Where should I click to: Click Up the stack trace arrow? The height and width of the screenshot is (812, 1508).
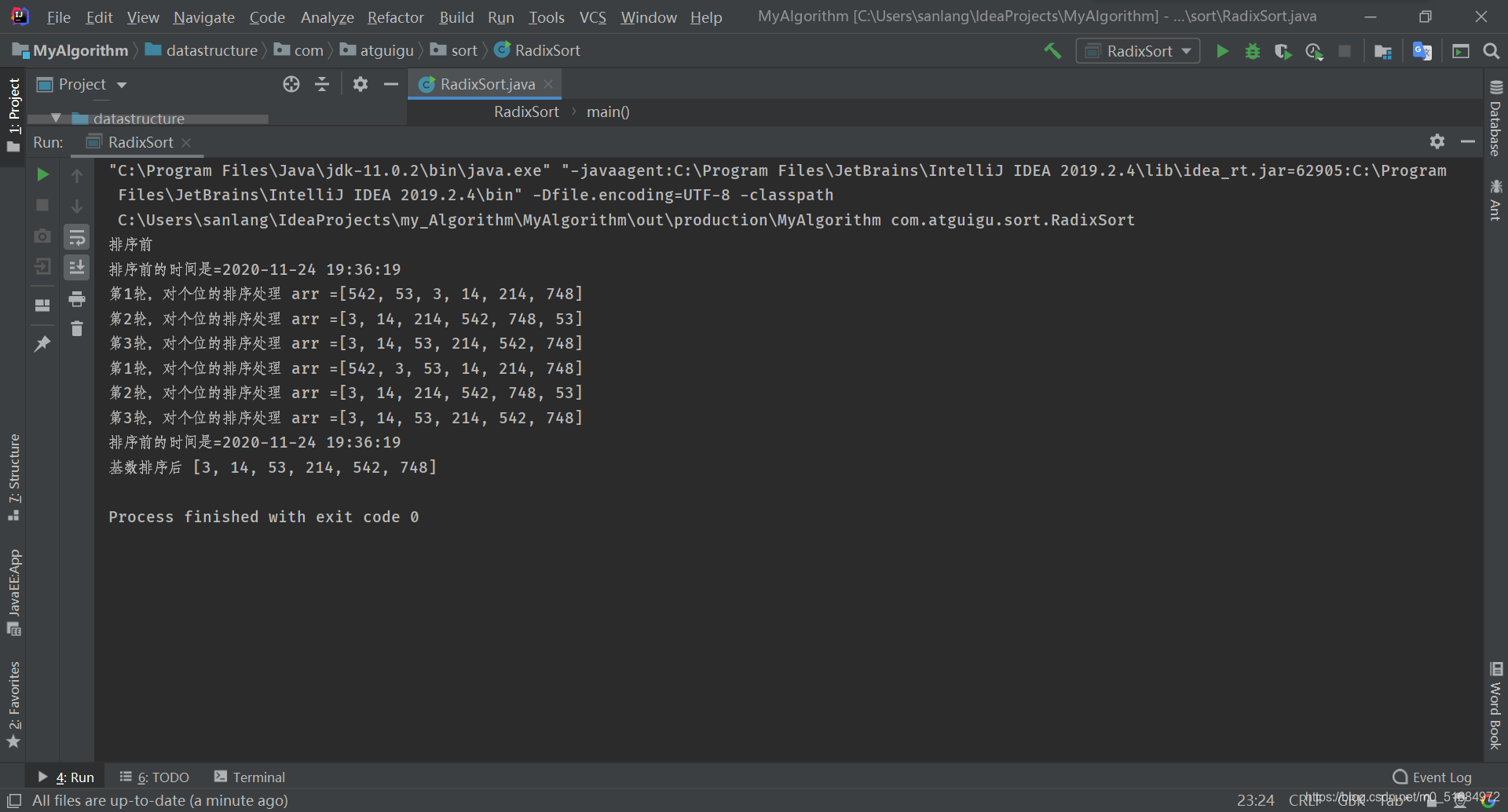tap(77, 175)
